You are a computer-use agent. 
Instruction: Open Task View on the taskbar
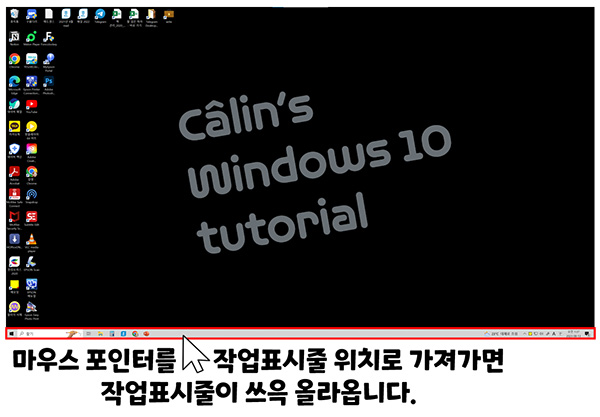click(x=88, y=334)
